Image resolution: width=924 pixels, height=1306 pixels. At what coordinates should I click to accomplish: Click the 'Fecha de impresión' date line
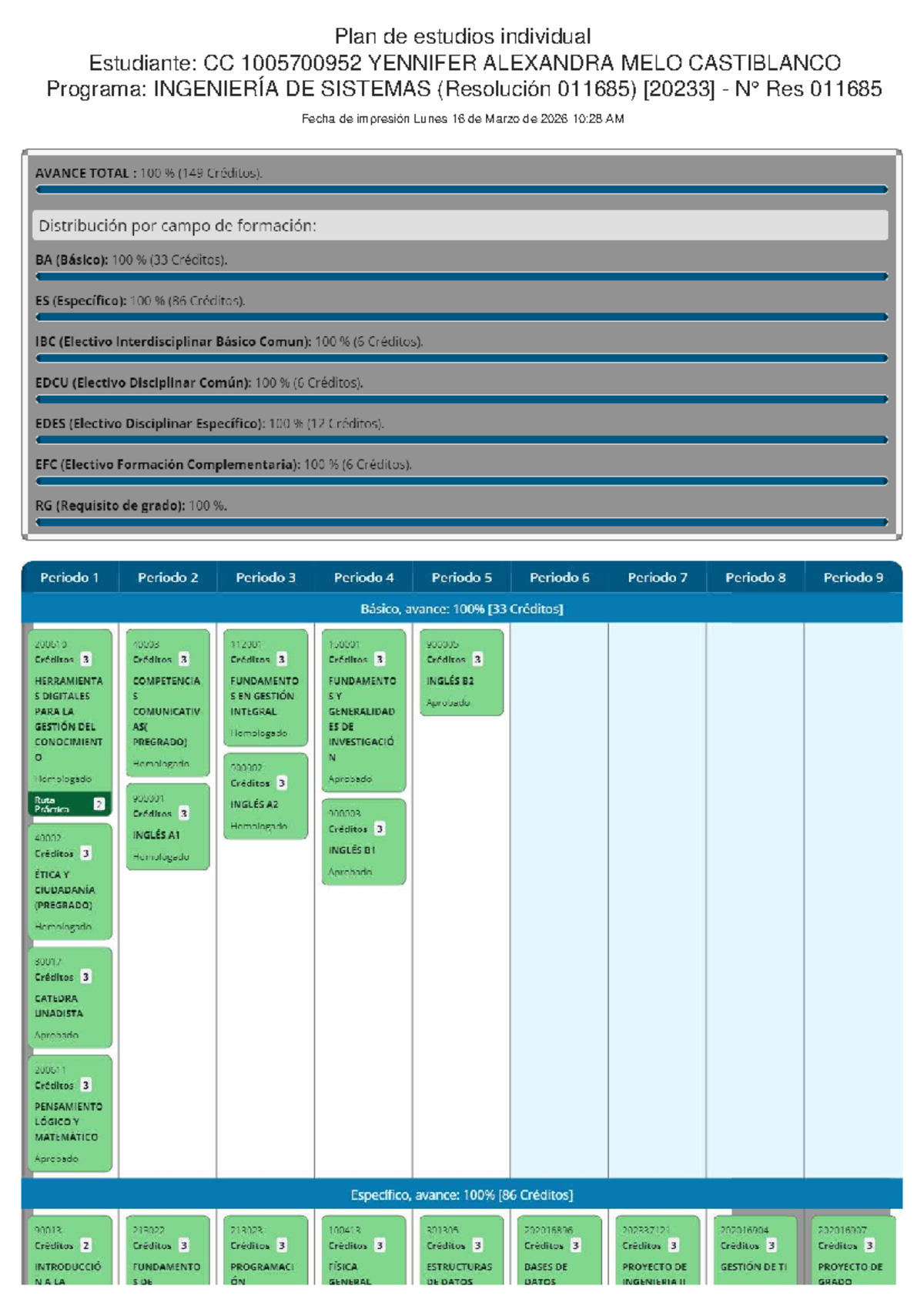pos(463,119)
